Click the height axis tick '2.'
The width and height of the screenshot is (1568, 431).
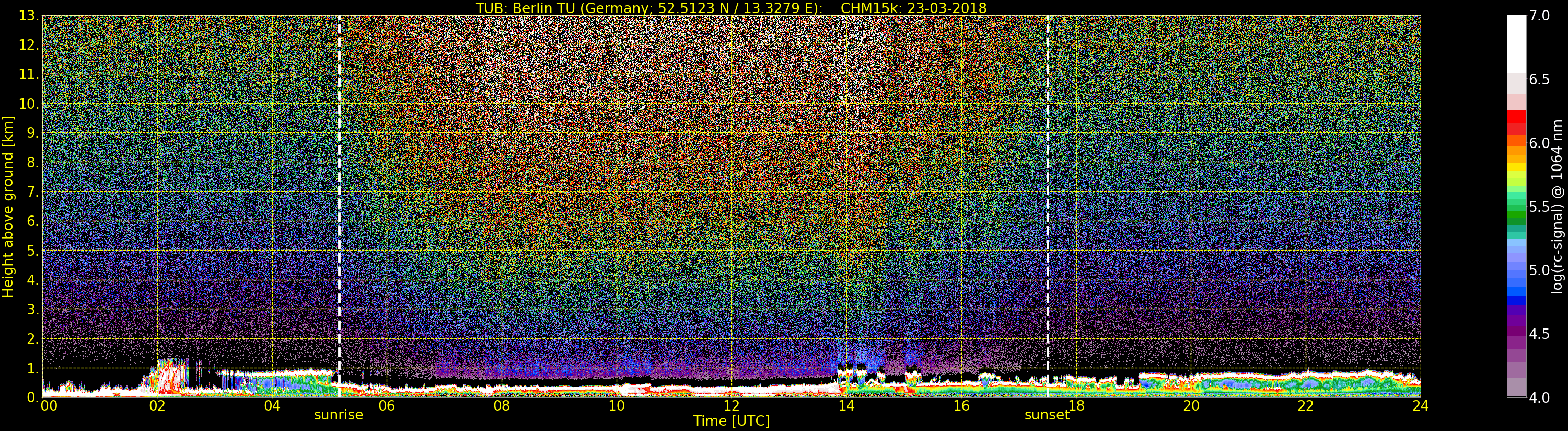pyautogui.click(x=33, y=339)
